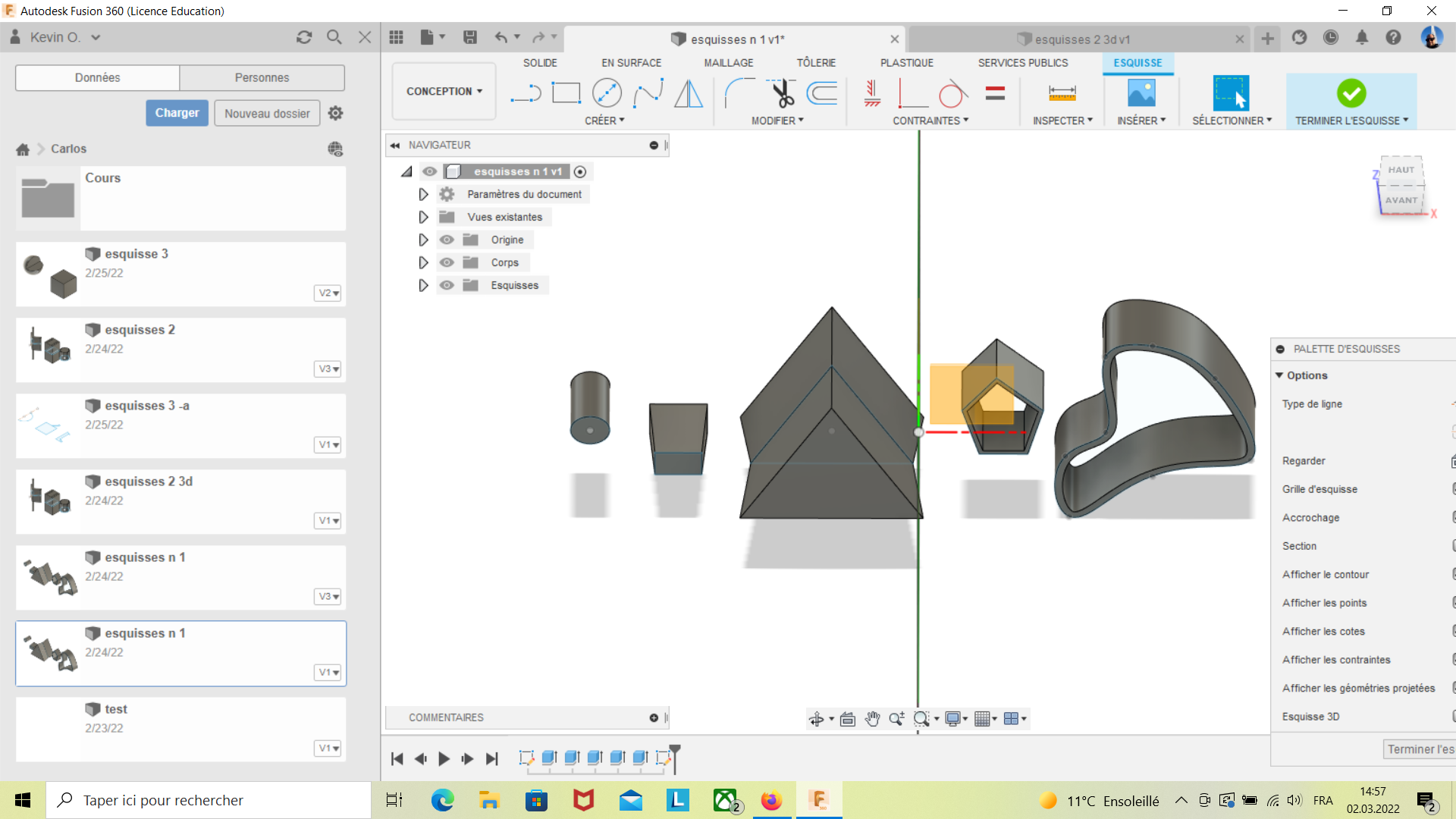The image size is (1456, 819).
Task: Switch to the Personnes tab
Action: (x=262, y=77)
